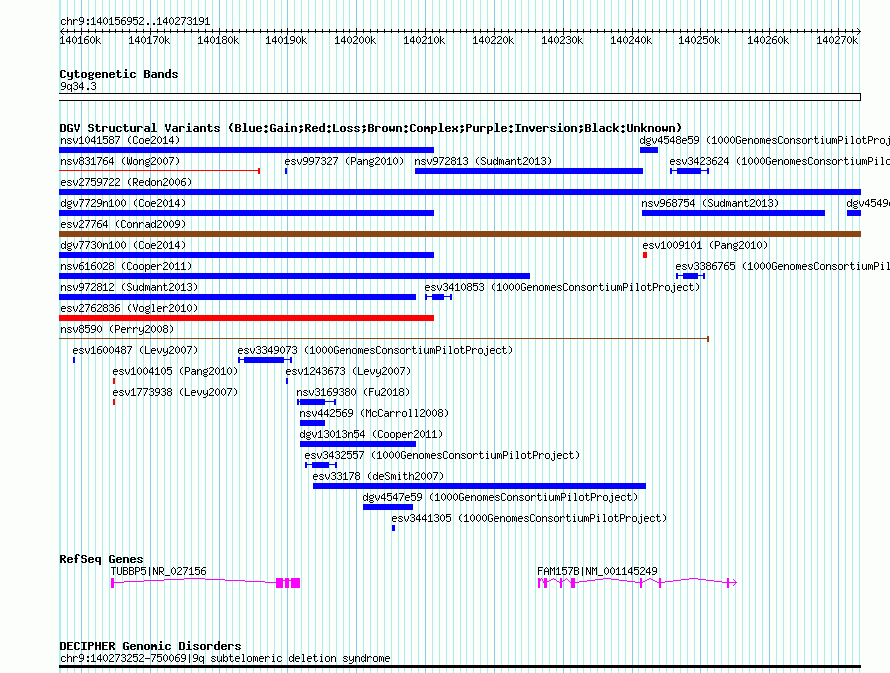Select the blue nsv968754 variant bar

pos(733,213)
